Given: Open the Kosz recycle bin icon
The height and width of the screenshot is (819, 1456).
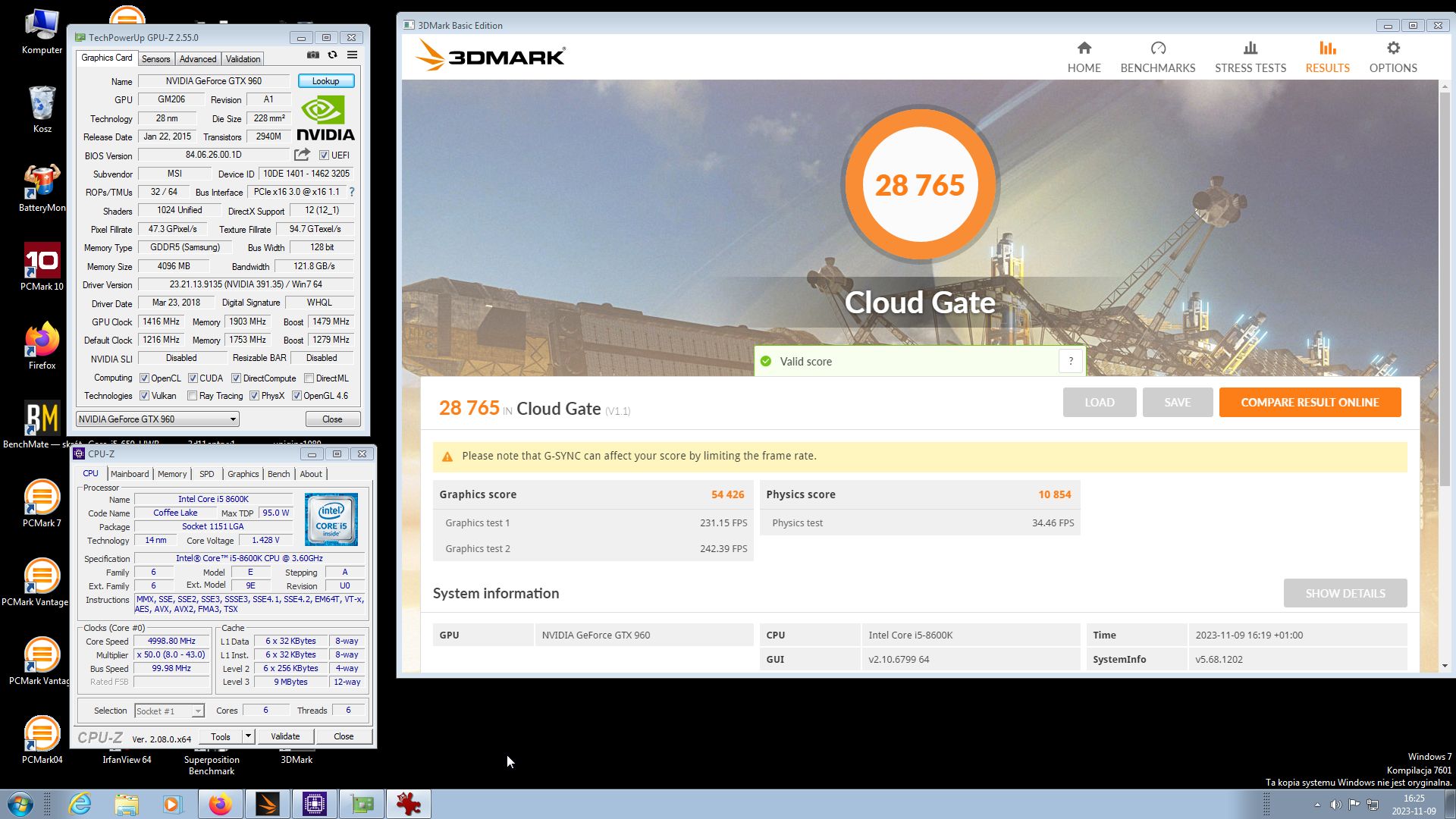Looking at the screenshot, I should (42, 109).
